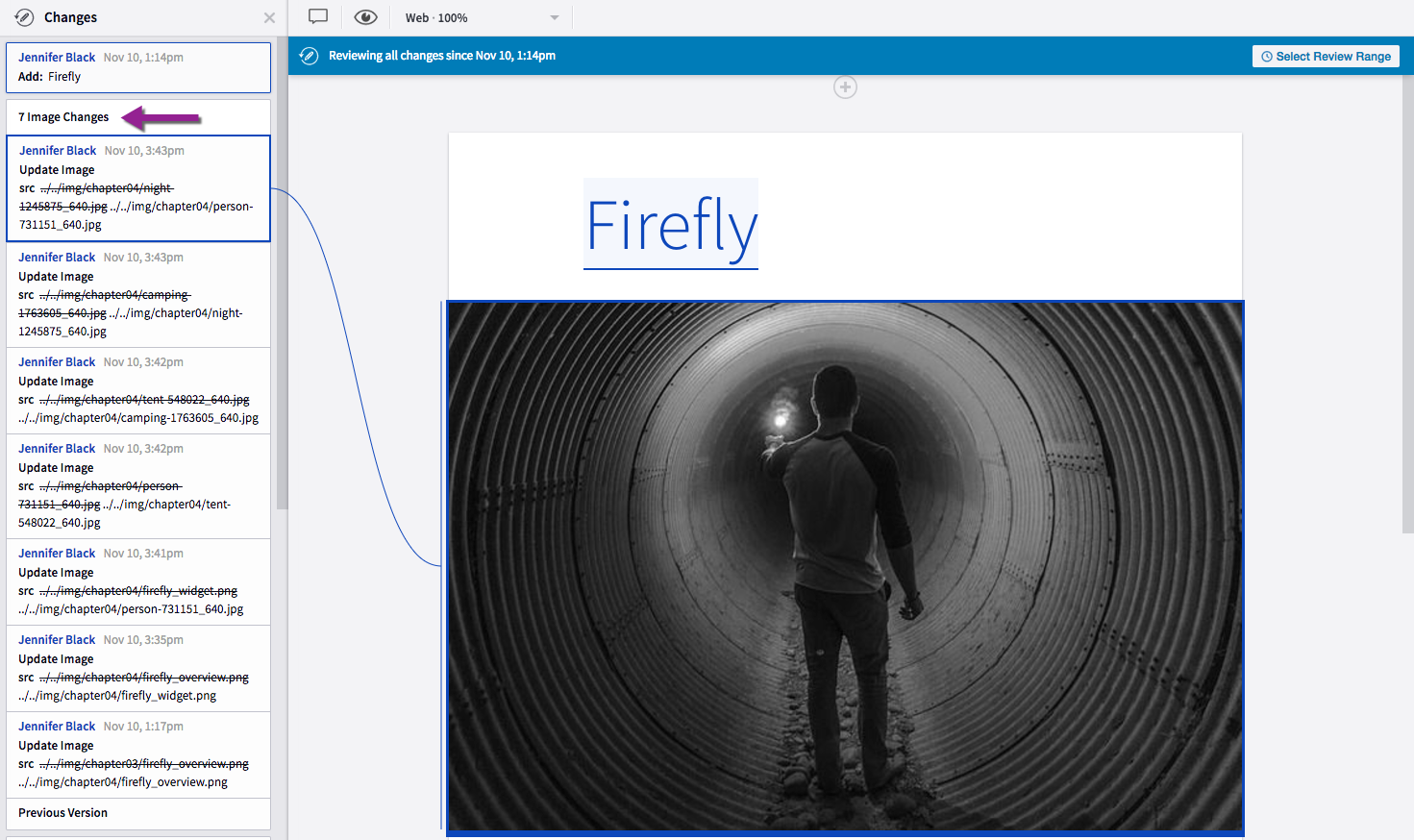This screenshot has height=840, width=1414.
Task: Open the Web 100% zoom dropdown
Action: pos(481,17)
